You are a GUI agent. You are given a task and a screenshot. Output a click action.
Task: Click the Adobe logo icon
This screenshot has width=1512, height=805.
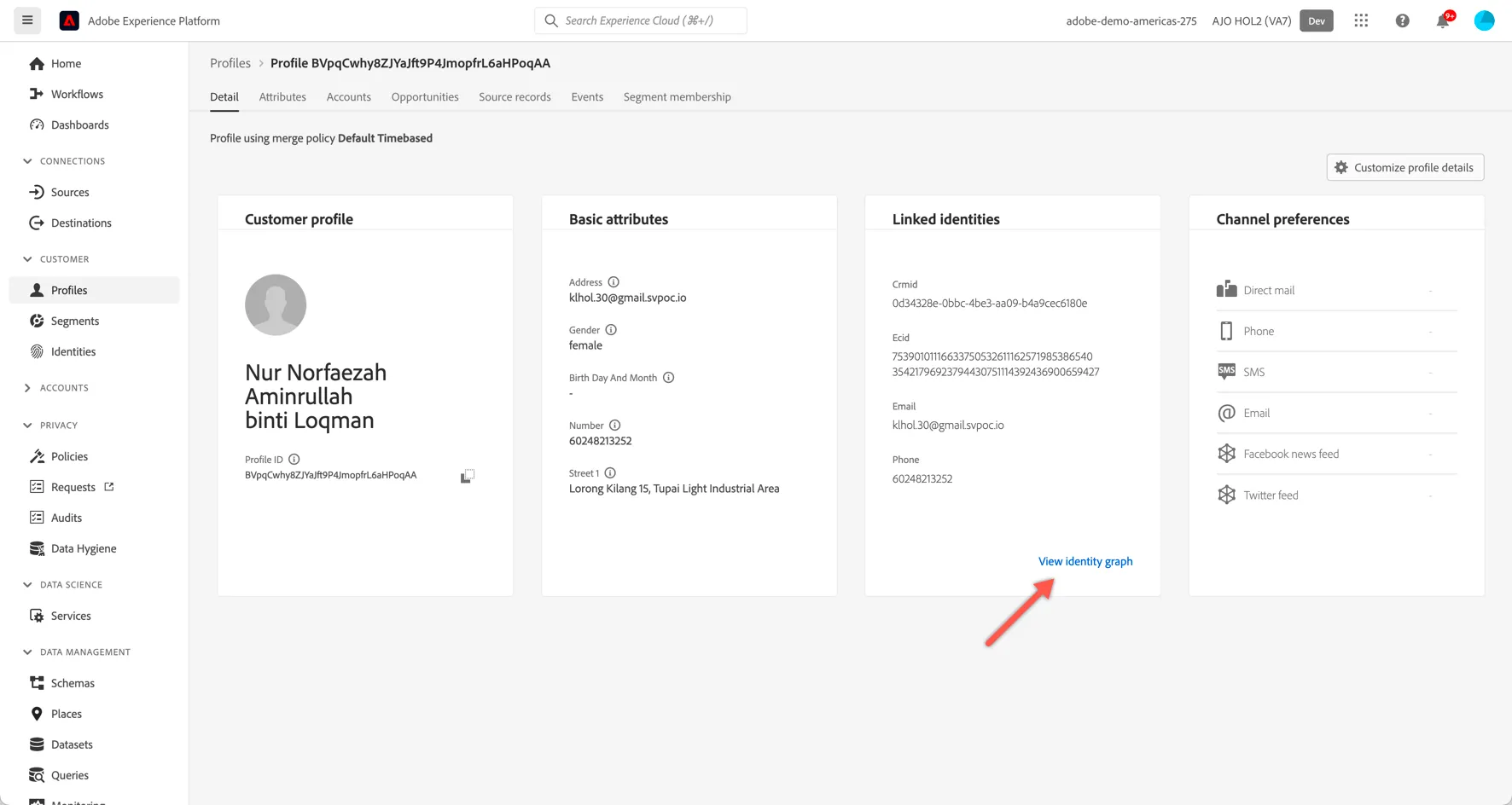click(x=69, y=20)
